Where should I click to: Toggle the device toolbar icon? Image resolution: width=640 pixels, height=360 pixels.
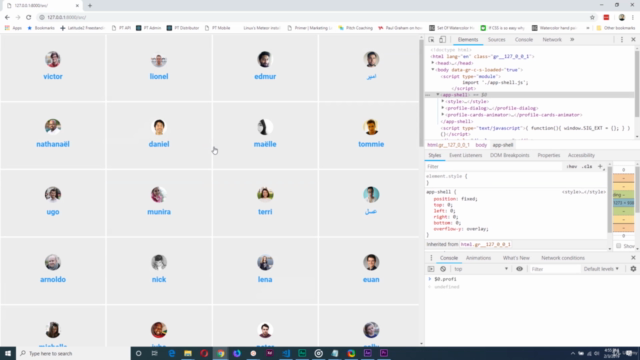pos(442,40)
